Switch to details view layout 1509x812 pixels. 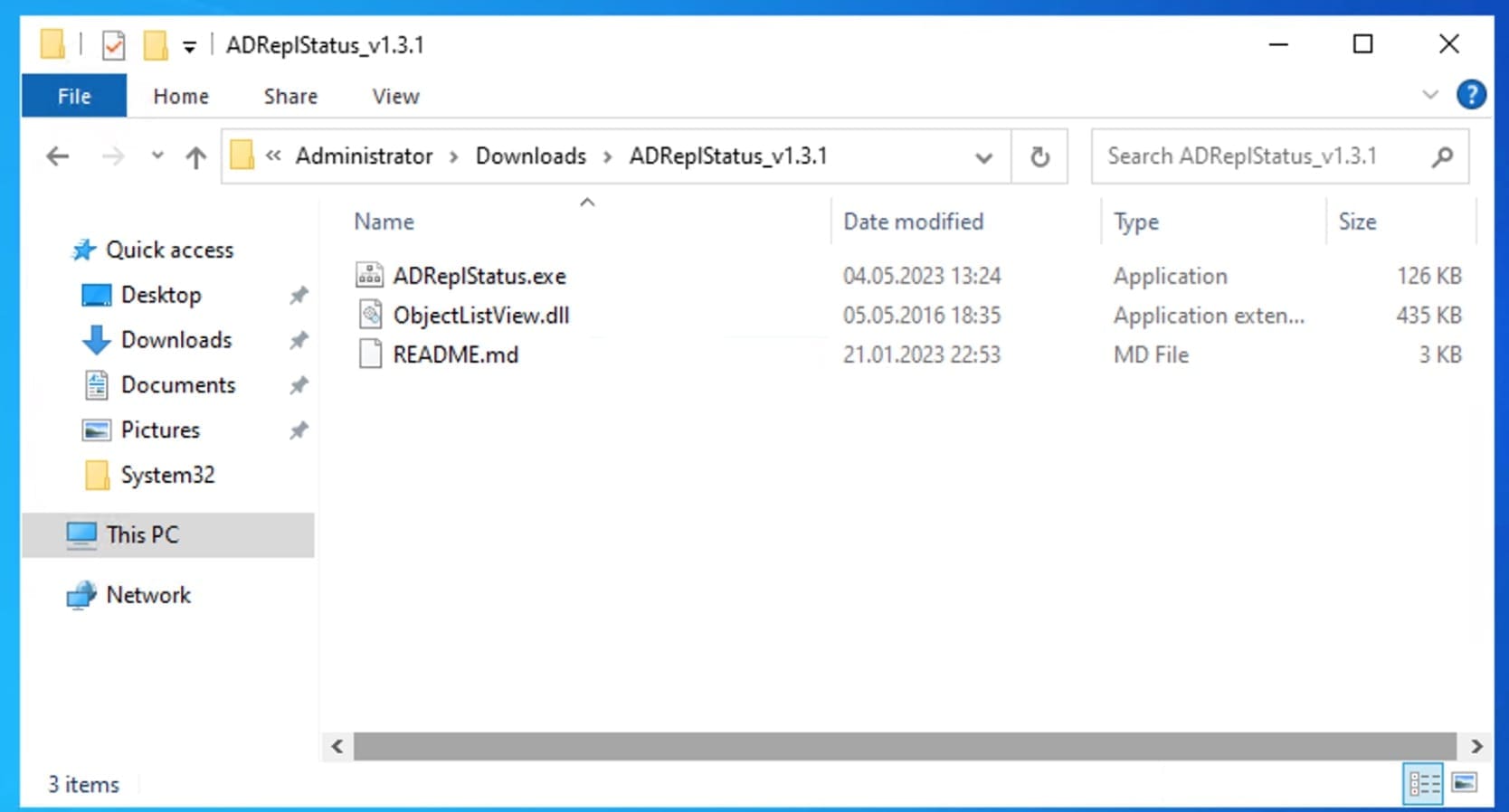pos(1423,783)
